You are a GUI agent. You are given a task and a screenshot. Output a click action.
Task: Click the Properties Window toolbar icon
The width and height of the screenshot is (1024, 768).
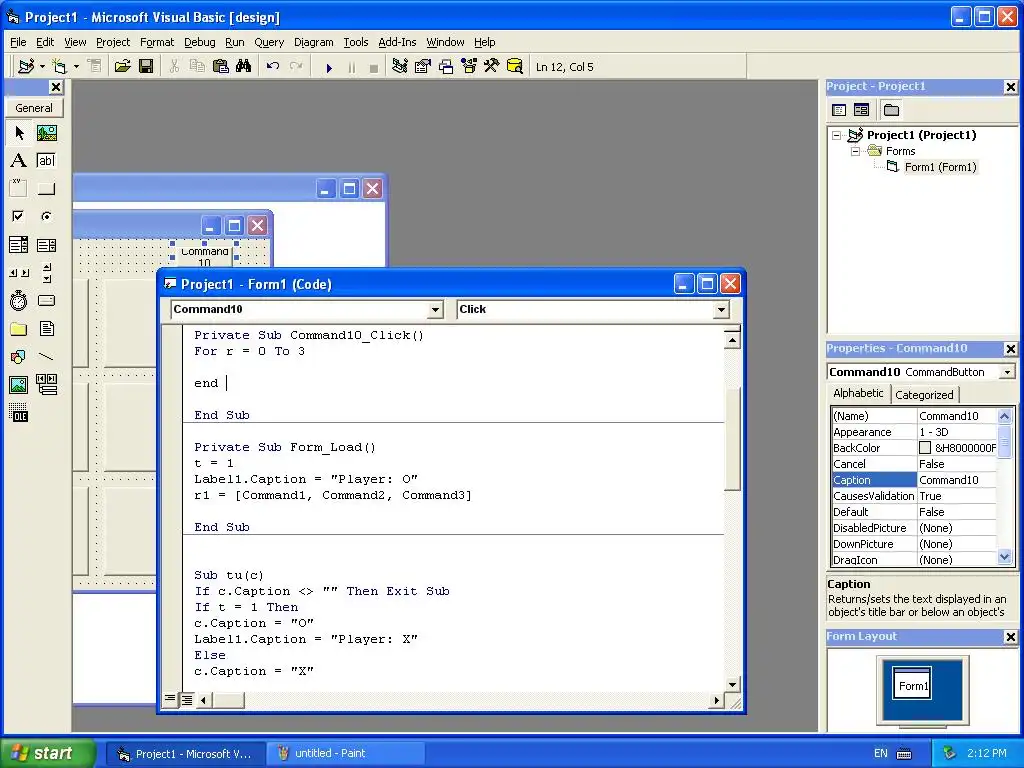(423, 66)
